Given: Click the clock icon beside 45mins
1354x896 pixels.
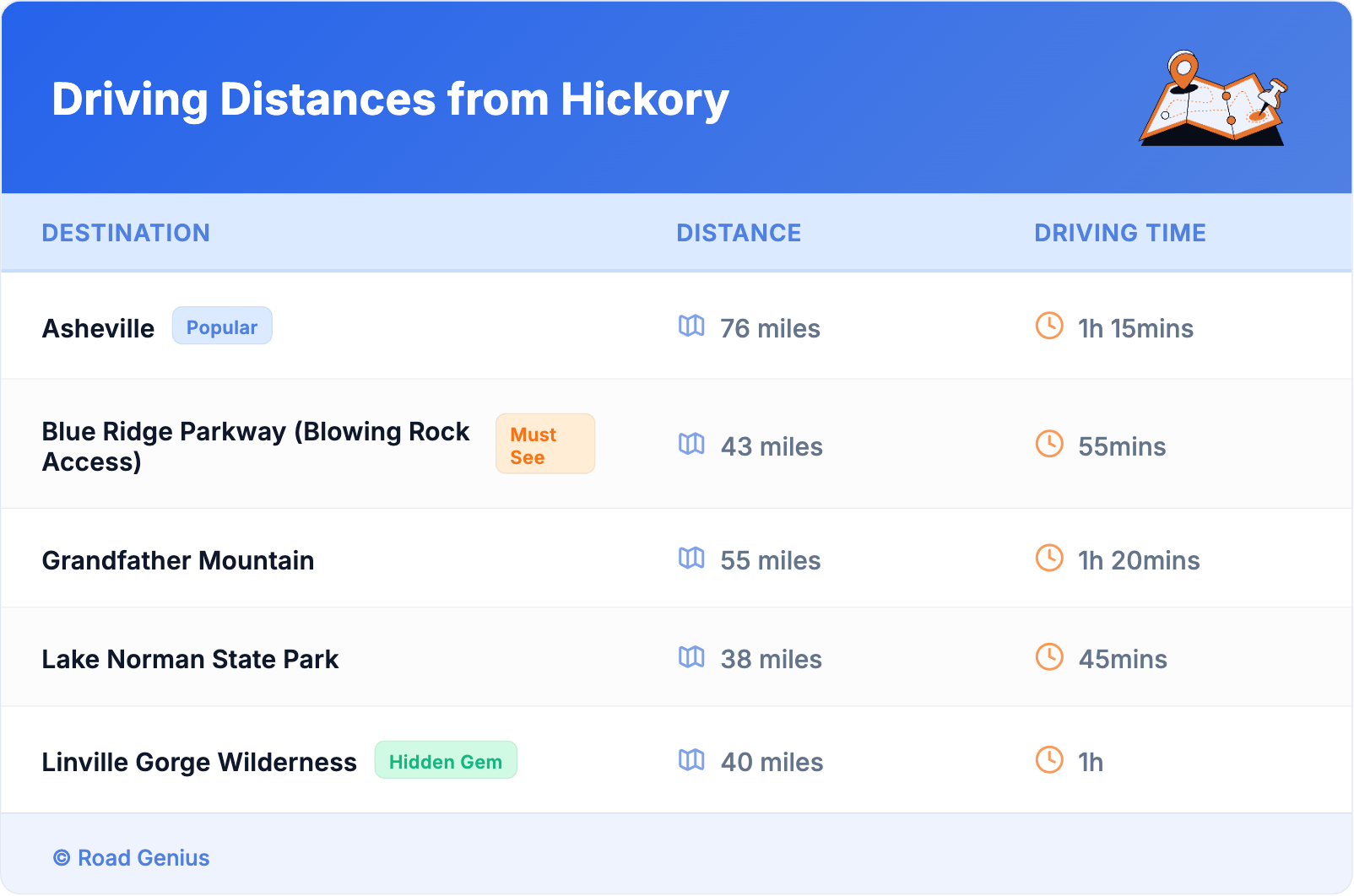Looking at the screenshot, I should coord(1049,657).
